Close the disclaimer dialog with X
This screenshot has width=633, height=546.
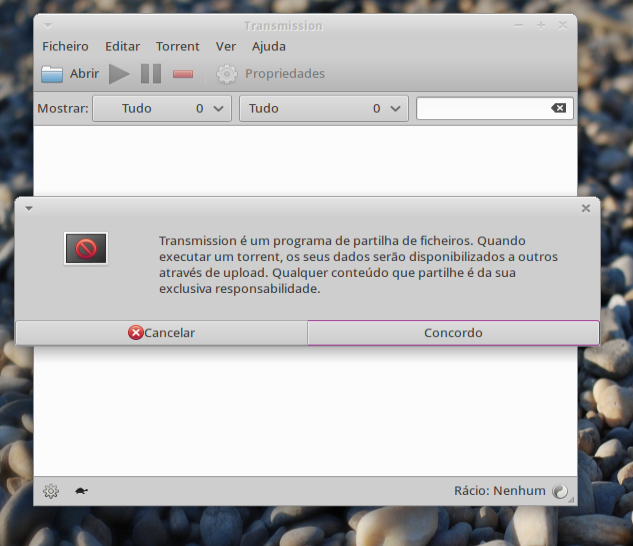tap(586, 208)
